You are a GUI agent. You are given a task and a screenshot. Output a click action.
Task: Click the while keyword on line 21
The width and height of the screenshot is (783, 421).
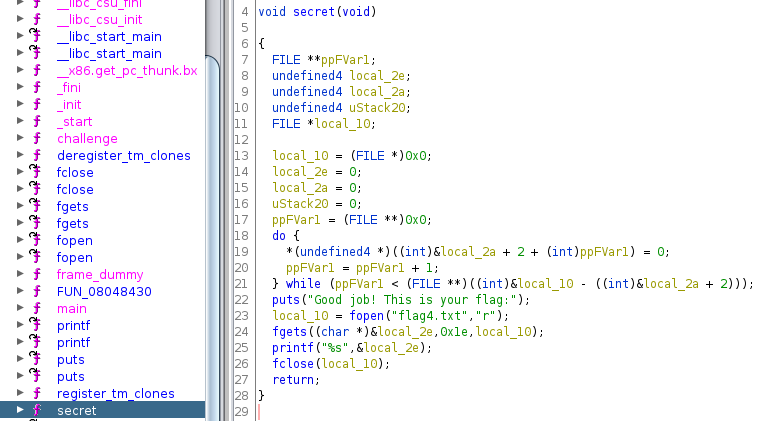click(304, 284)
